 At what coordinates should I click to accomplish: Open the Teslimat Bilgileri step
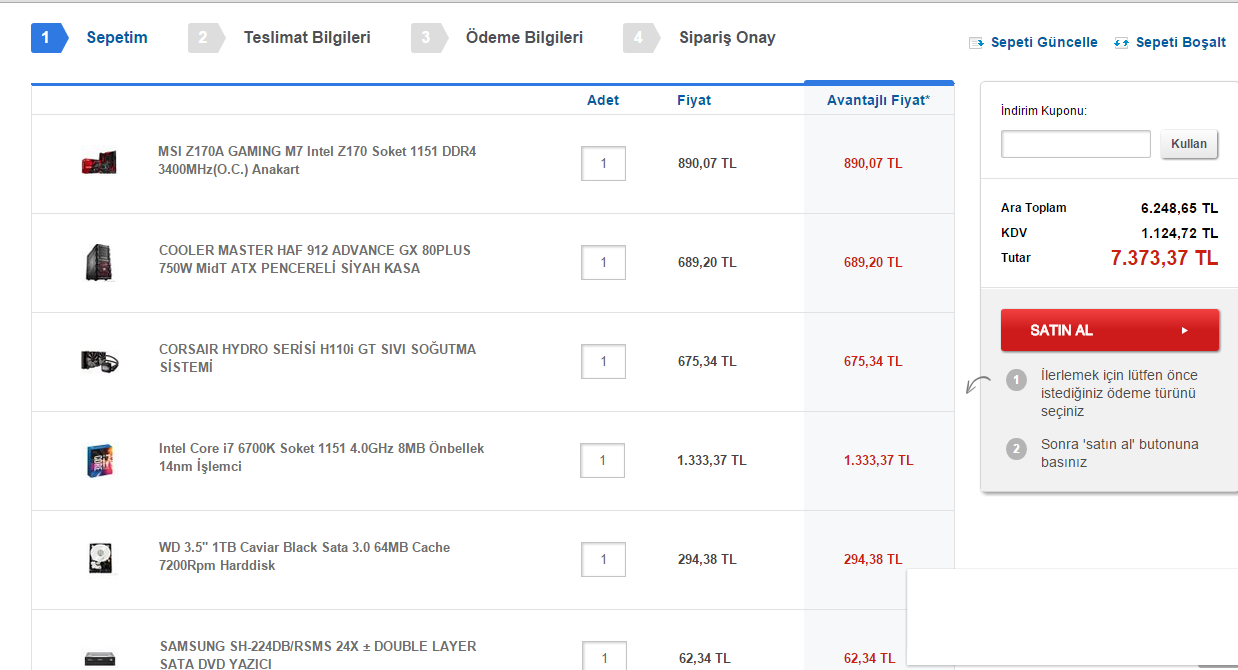click(x=280, y=38)
